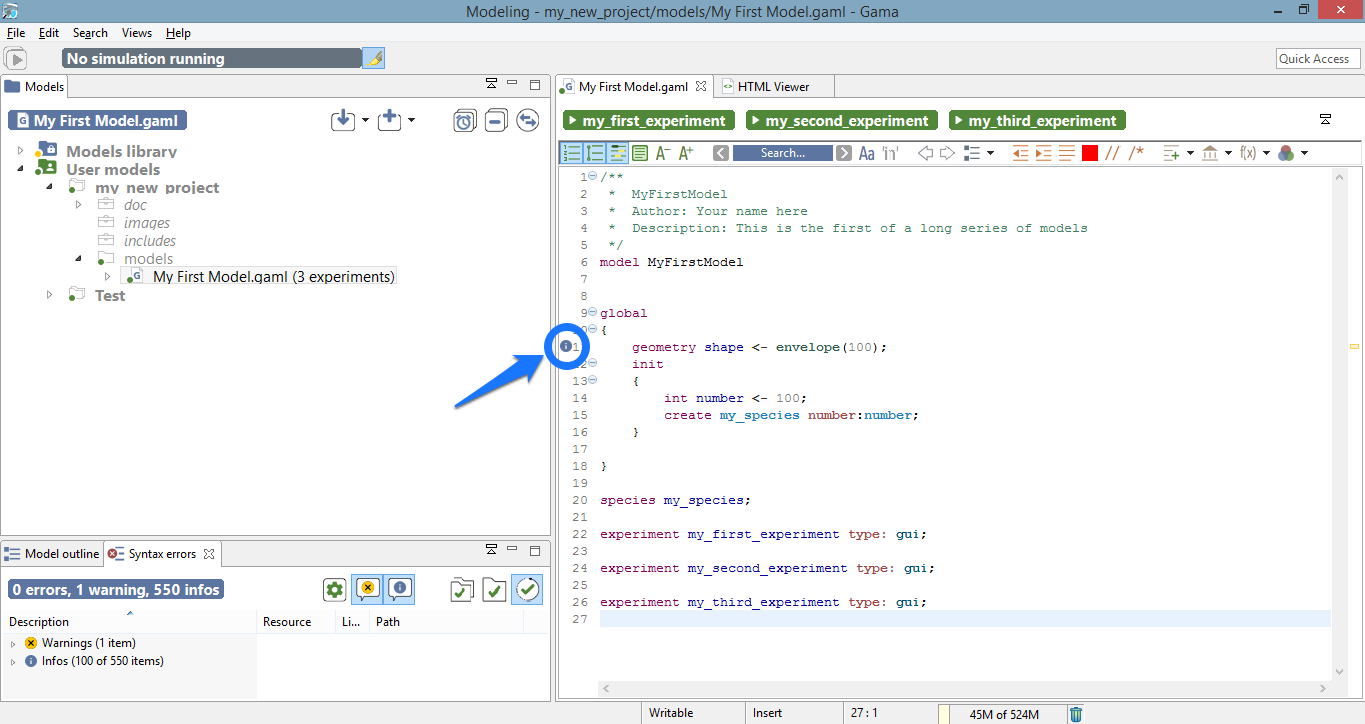Click the red square color swatch
Screen dimensions: 1365x724
click(1090, 153)
